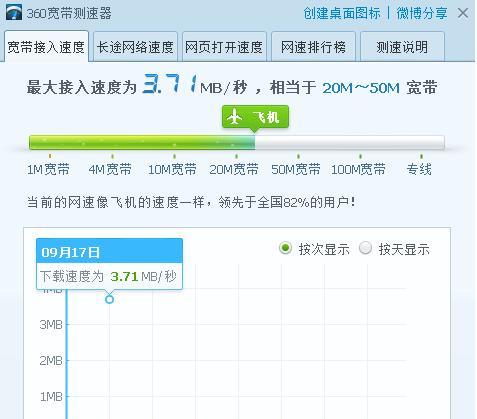Click the 100M宽带 scale label
477x419 pixels.
(x=358, y=169)
